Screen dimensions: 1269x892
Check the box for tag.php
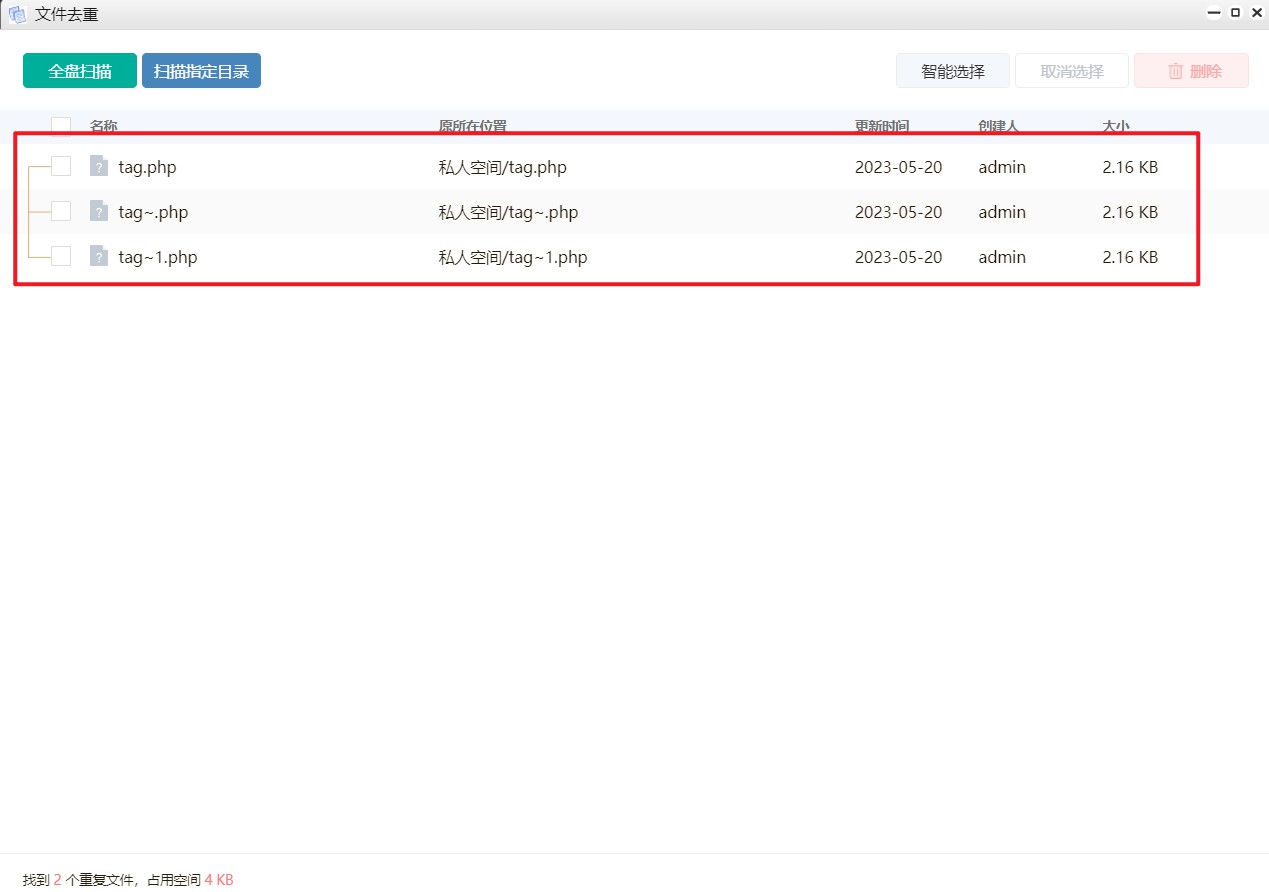(x=61, y=166)
